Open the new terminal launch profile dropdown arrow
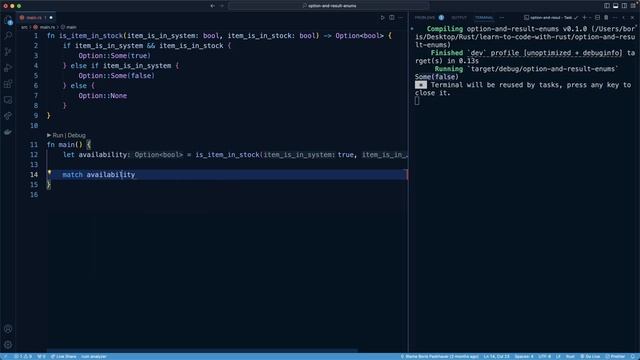The width and height of the screenshot is (640, 360). 590,18
